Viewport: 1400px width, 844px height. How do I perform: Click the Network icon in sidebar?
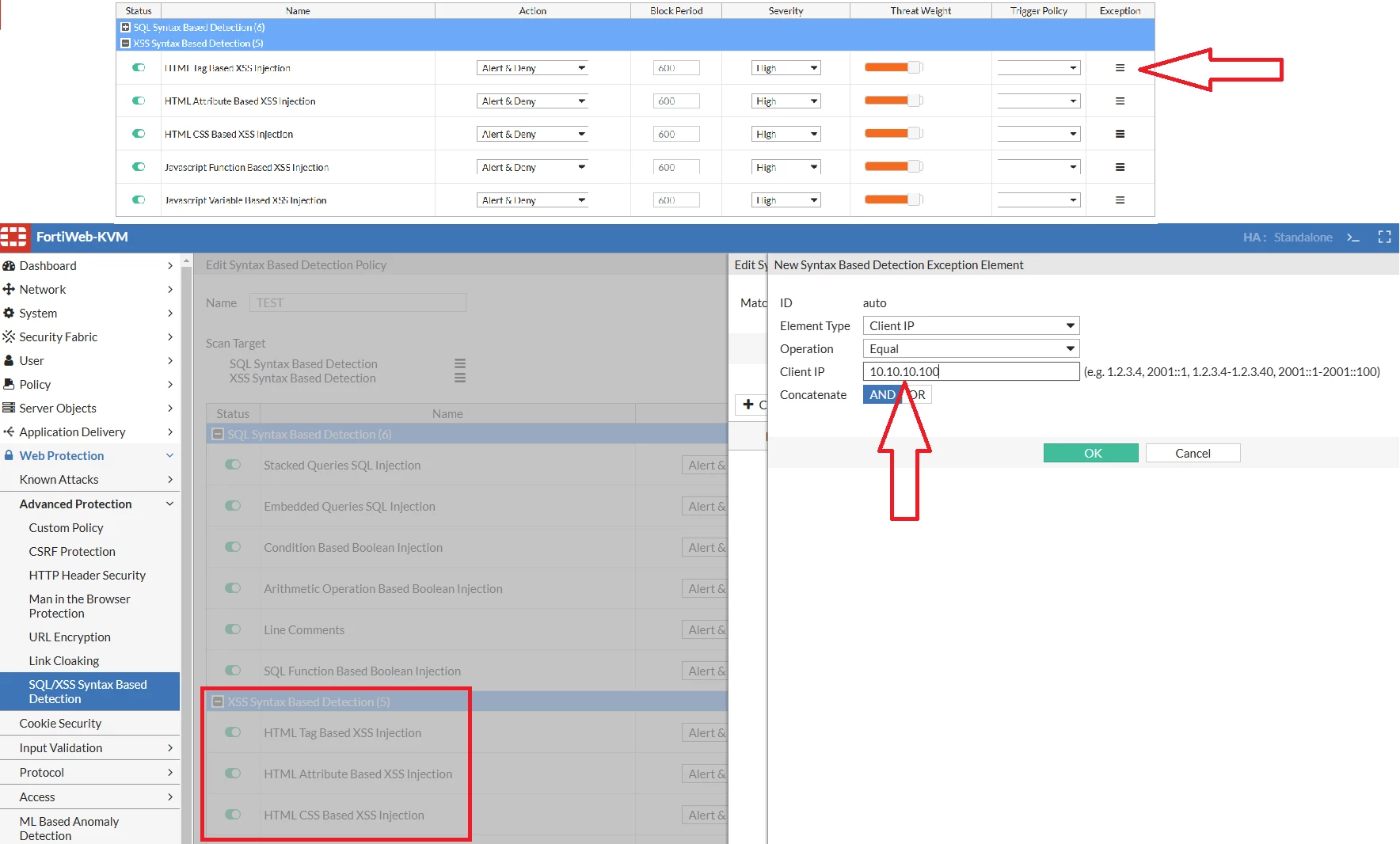coord(9,290)
